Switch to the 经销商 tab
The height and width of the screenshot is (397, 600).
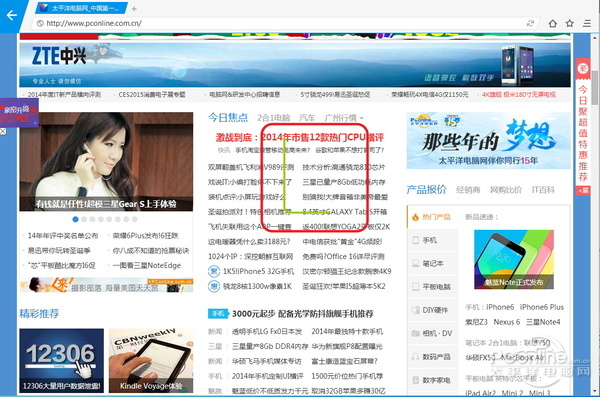(468, 190)
